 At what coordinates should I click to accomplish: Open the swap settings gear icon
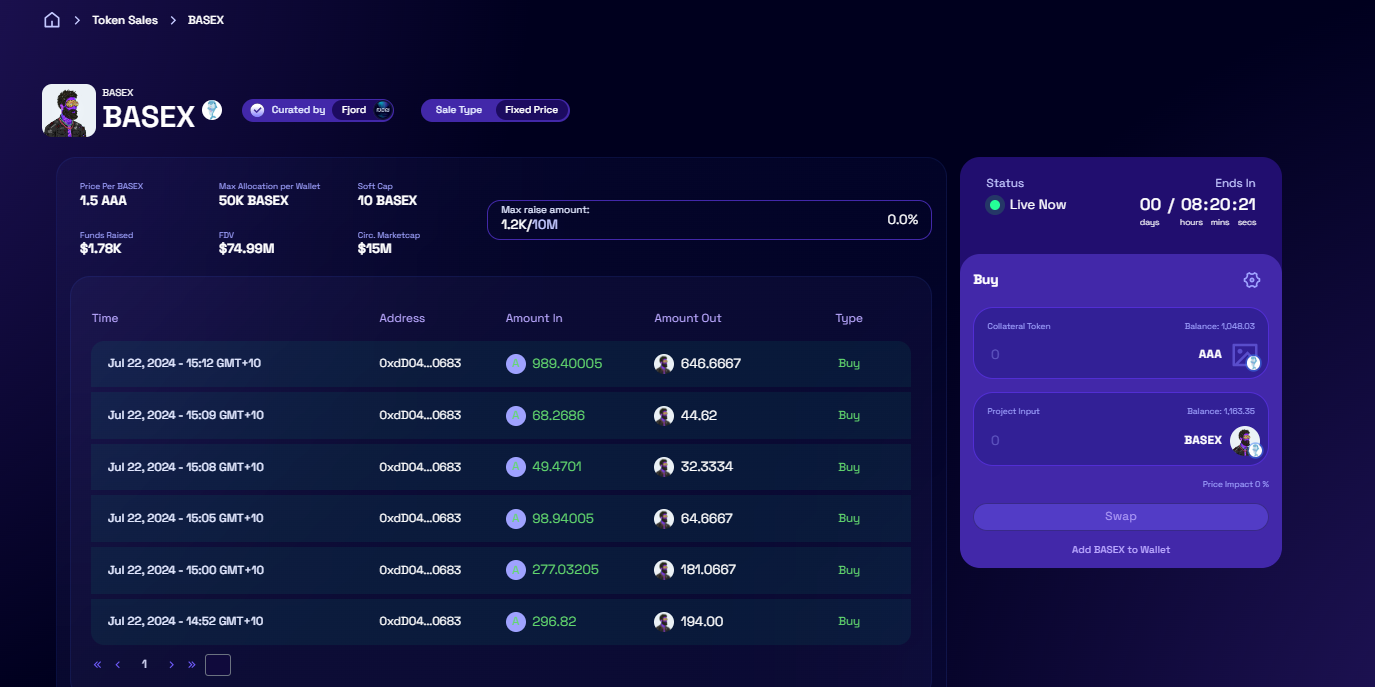coord(1251,280)
